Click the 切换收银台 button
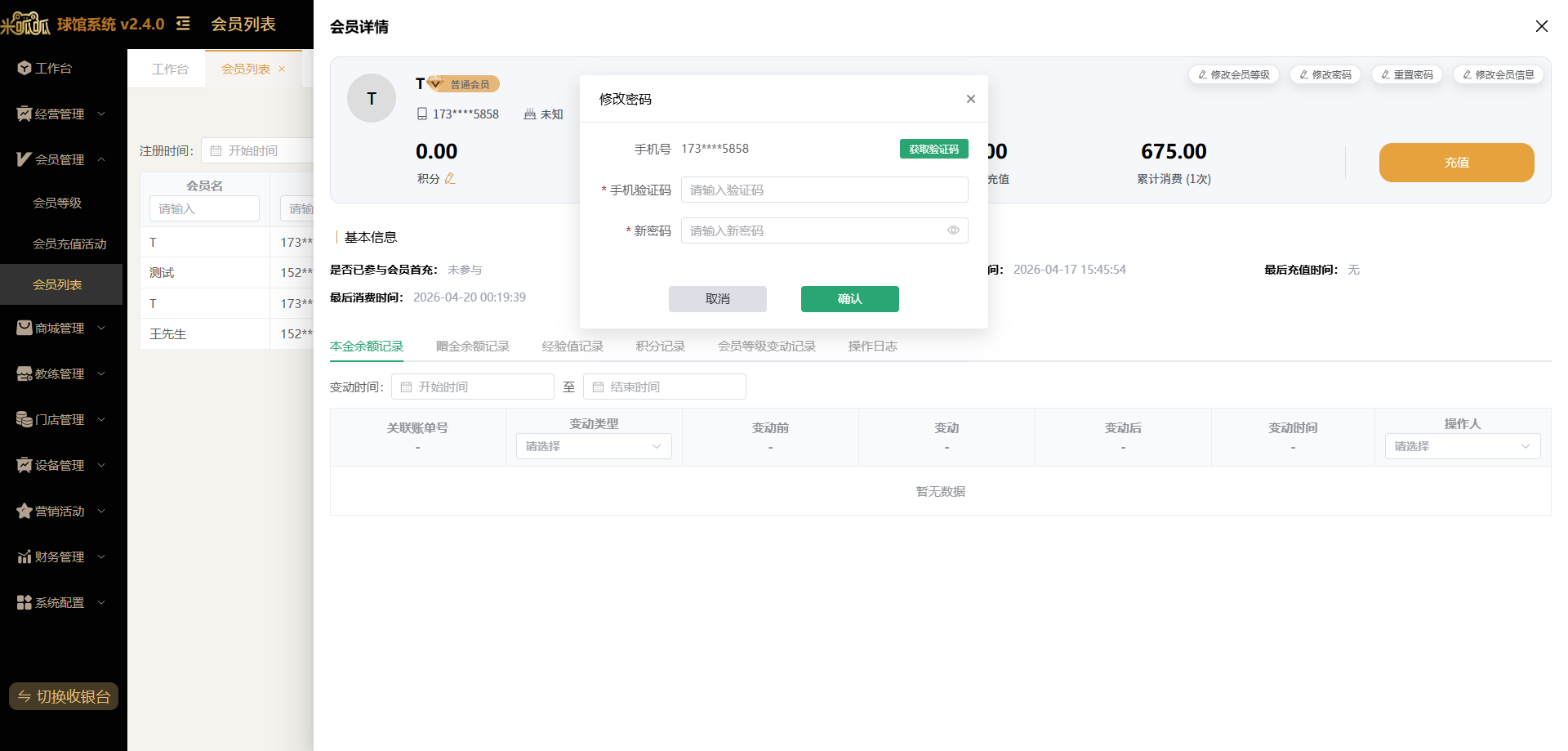The width and height of the screenshot is (1568, 751). tap(64, 696)
